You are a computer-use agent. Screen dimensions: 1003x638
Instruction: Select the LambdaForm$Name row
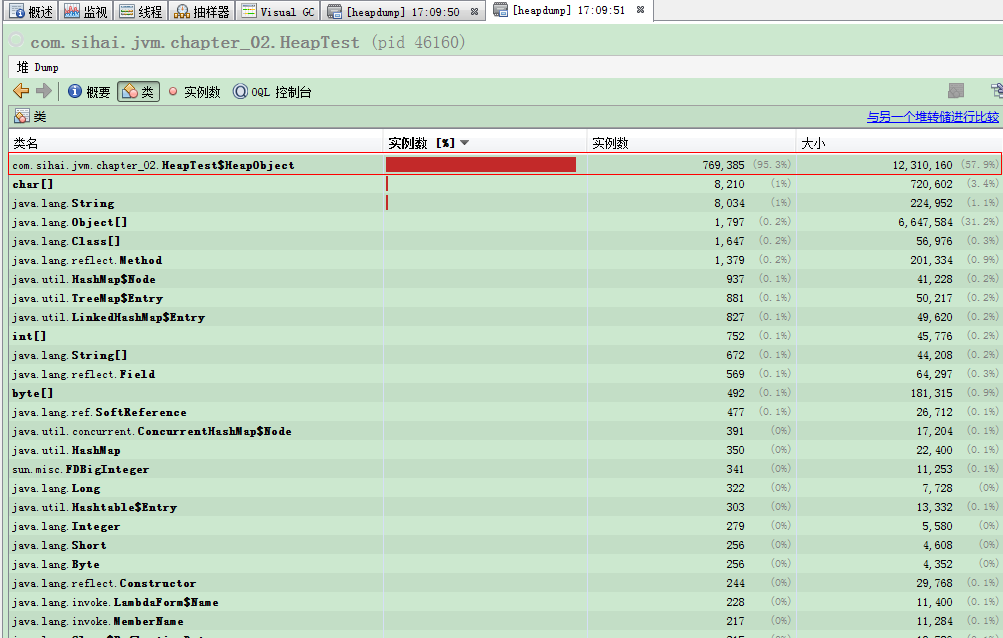[x=505, y=602]
